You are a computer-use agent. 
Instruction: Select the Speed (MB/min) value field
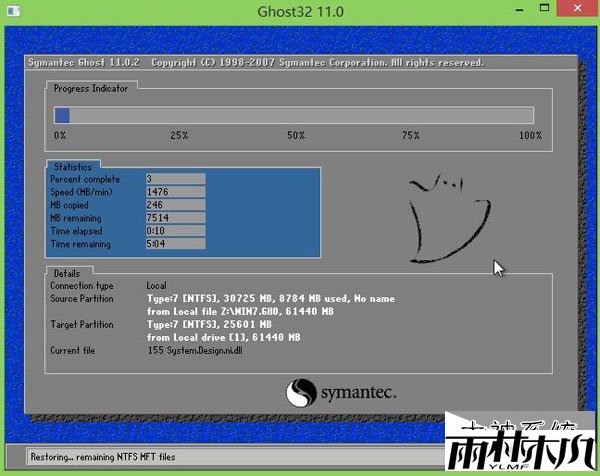click(175, 192)
